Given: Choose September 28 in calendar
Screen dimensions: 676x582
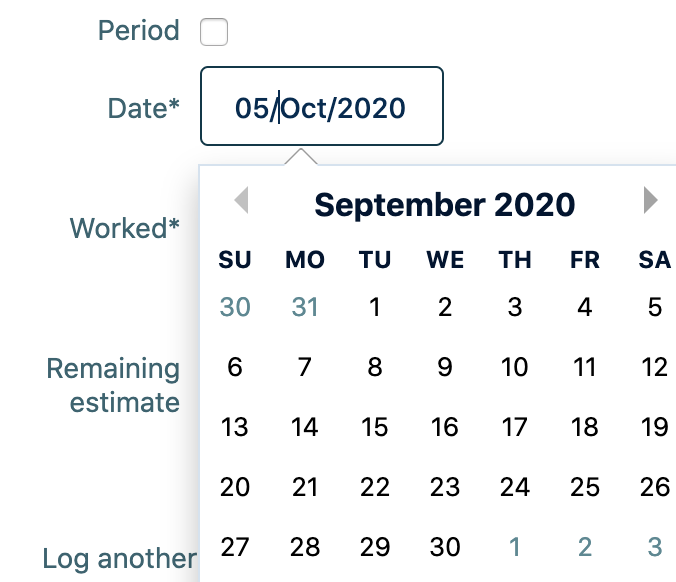Looking at the screenshot, I should click(305, 547).
